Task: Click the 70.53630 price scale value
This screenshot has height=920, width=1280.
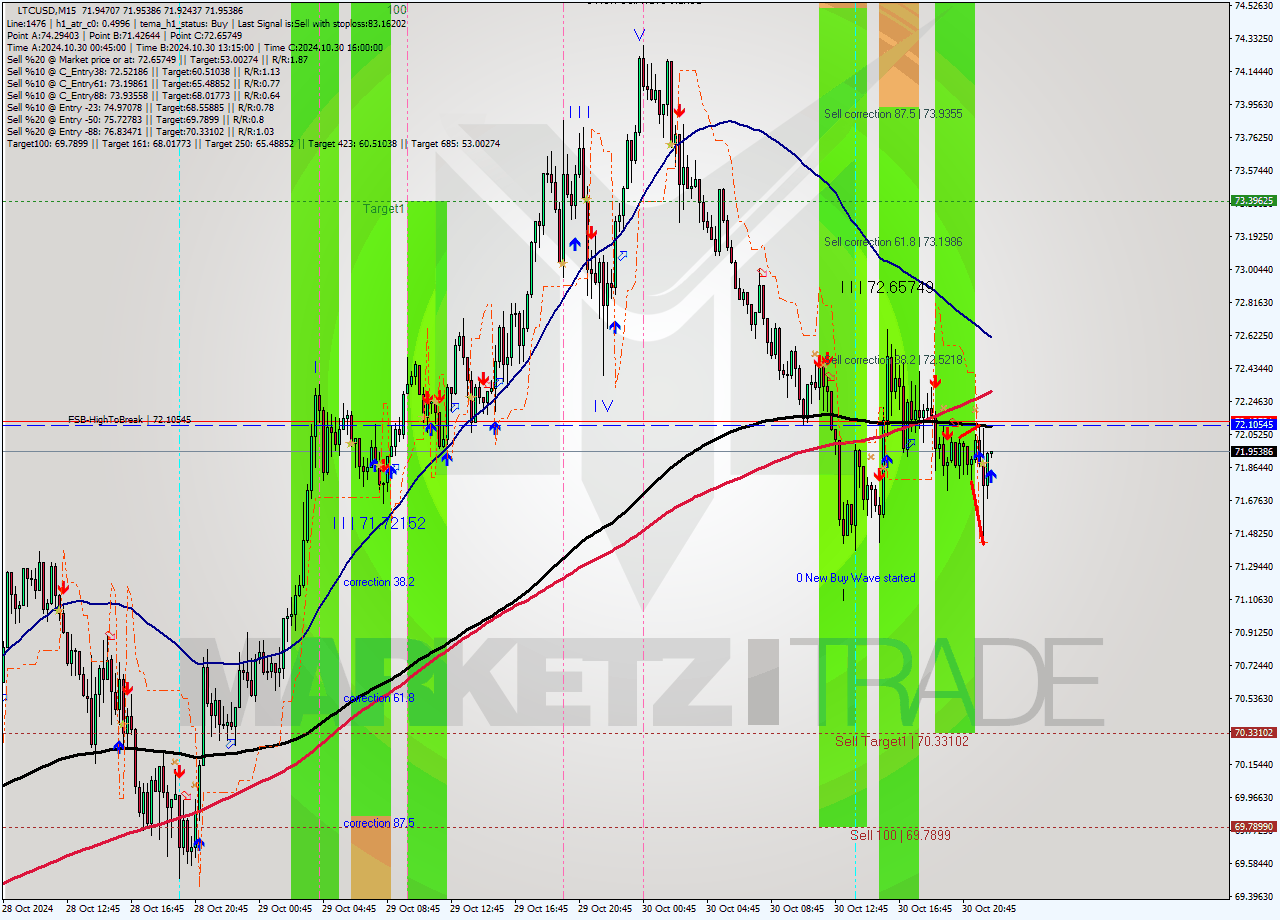Action: (1254, 698)
